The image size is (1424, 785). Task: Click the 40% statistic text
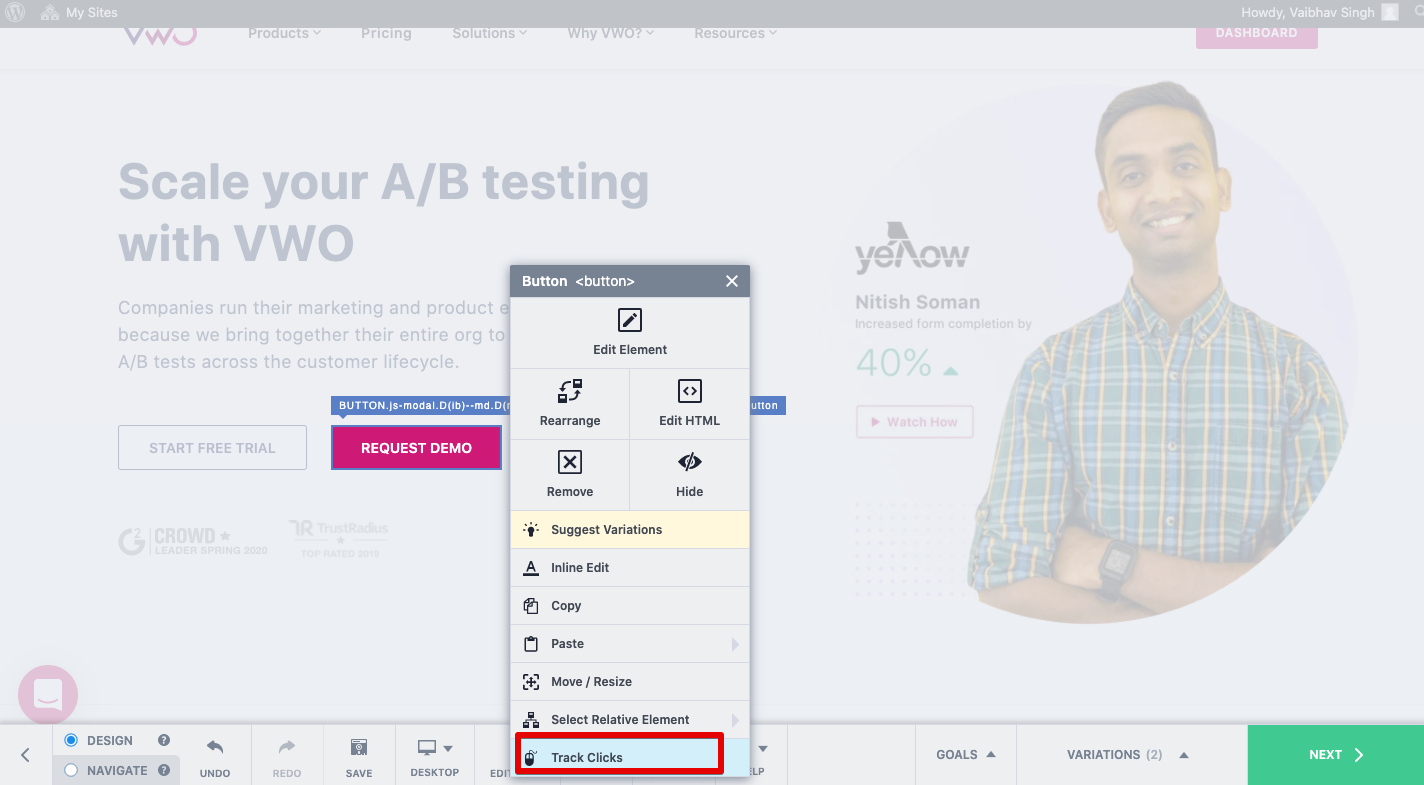click(x=894, y=362)
